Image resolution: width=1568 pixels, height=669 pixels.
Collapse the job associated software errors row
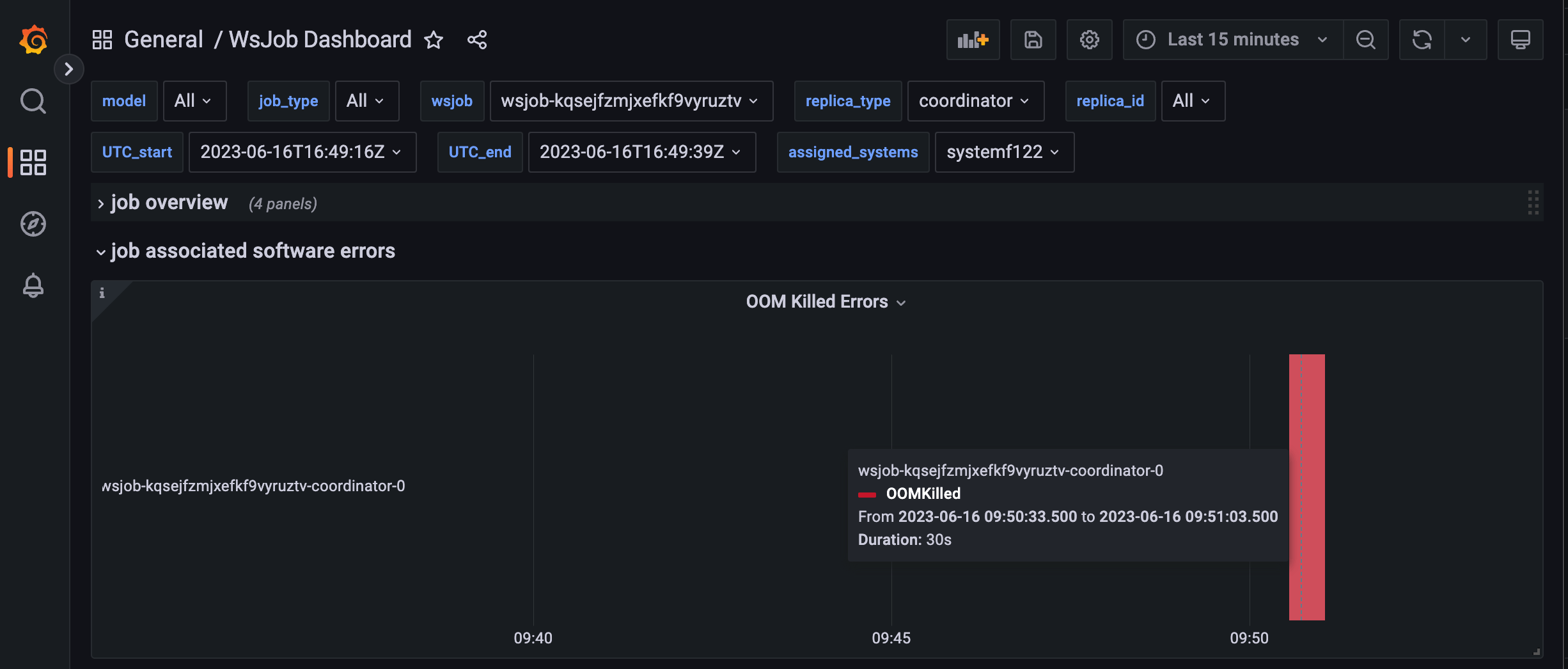click(x=246, y=251)
